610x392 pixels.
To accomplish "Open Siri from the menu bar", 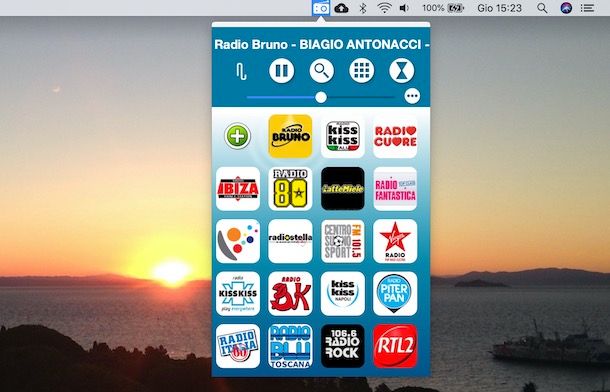I will pyautogui.click(x=566, y=8).
